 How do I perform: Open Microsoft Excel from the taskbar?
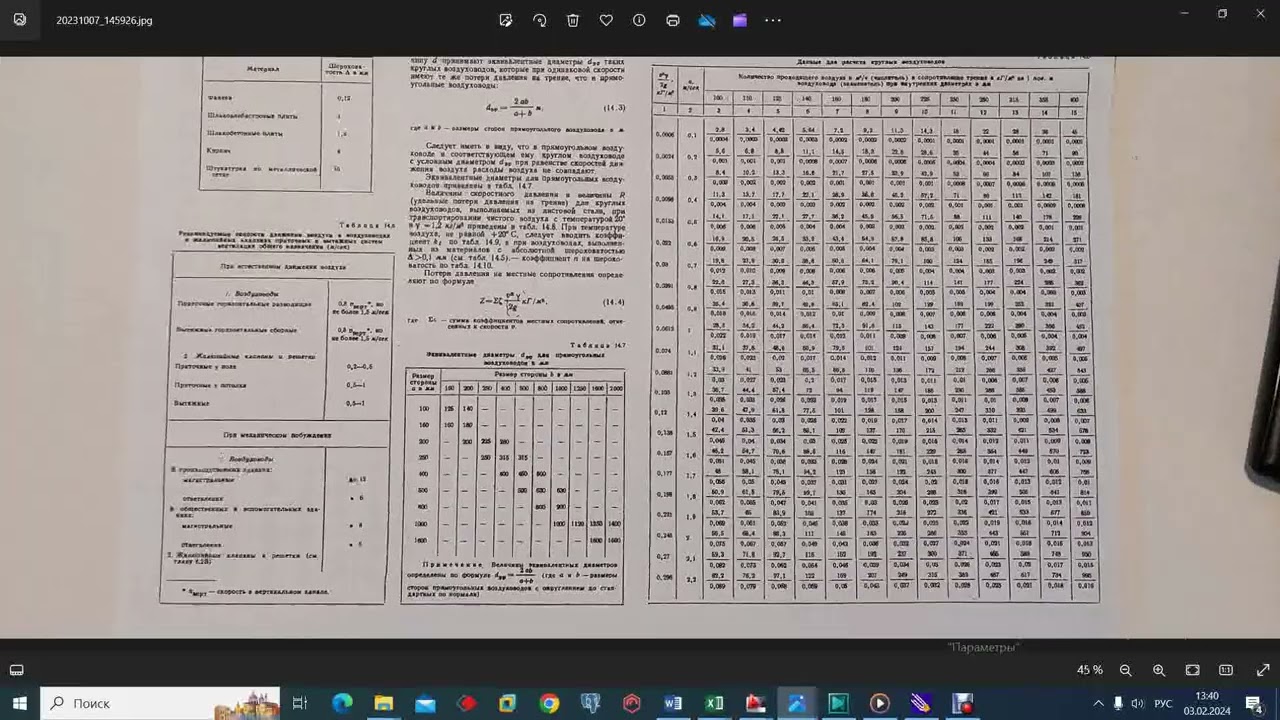714,703
